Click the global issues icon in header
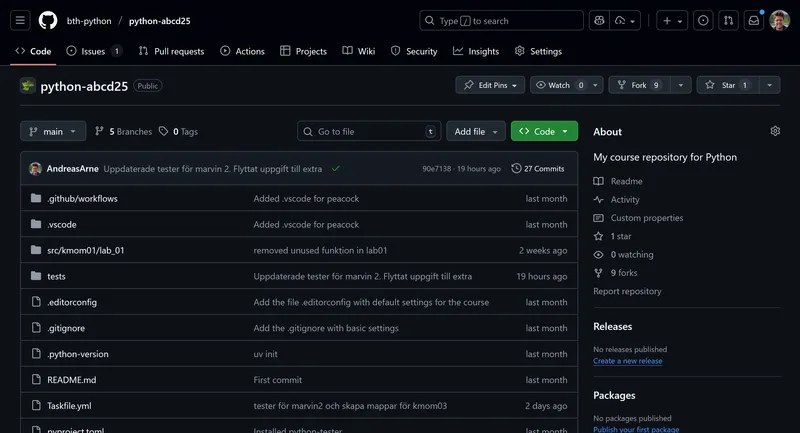The width and height of the screenshot is (800, 433). pos(703,20)
